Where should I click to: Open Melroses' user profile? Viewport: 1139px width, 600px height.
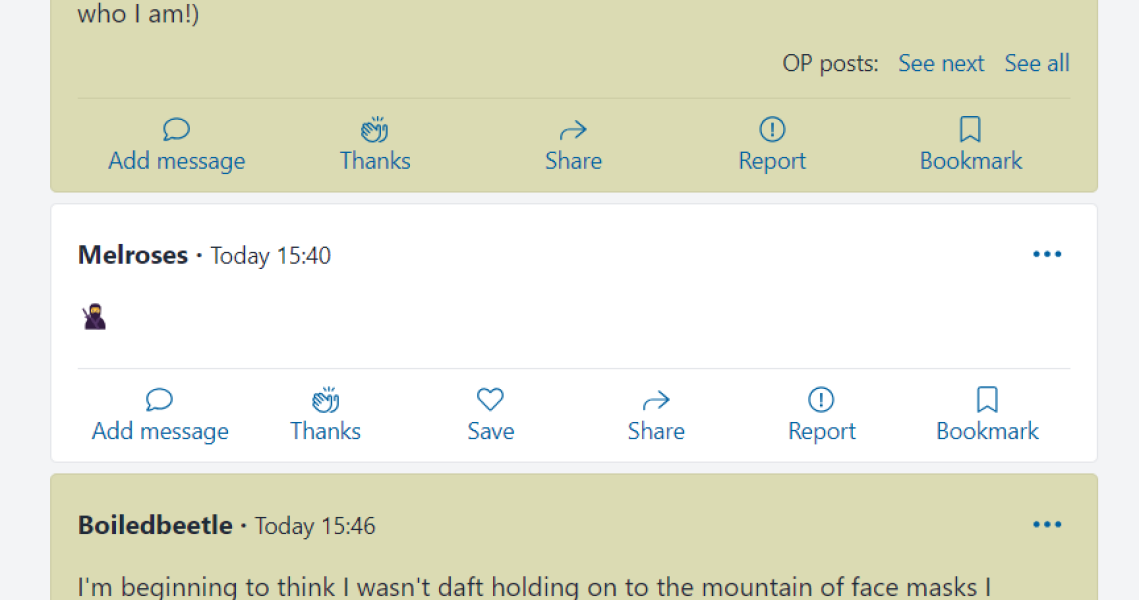point(132,255)
